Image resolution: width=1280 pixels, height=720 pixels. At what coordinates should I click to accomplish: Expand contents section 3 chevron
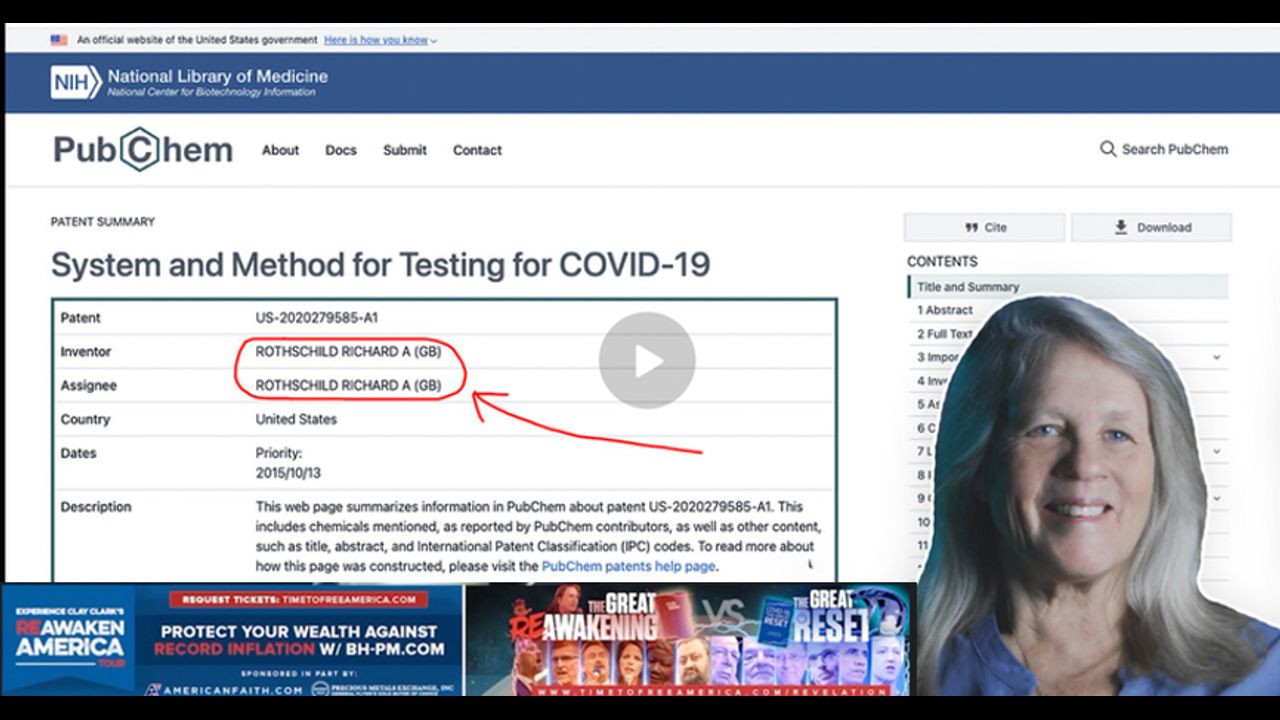point(1217,357)
